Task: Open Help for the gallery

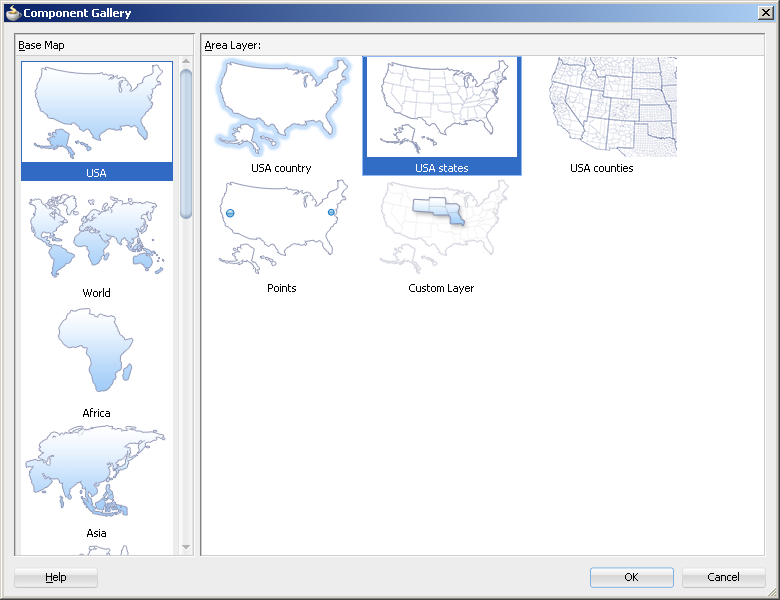Action: (56, 577)
